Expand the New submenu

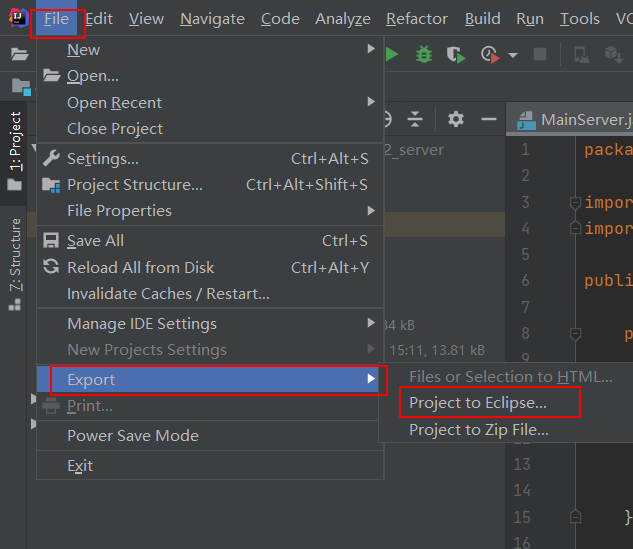tap(210, 50)
